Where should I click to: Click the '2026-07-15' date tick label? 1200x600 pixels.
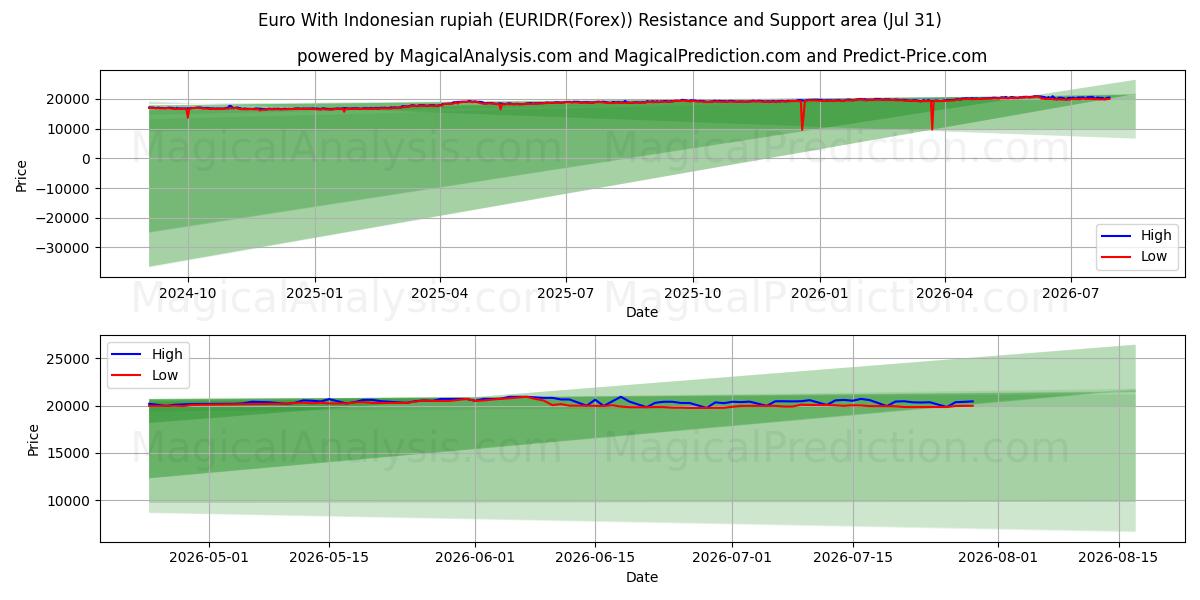coord(853,557)
